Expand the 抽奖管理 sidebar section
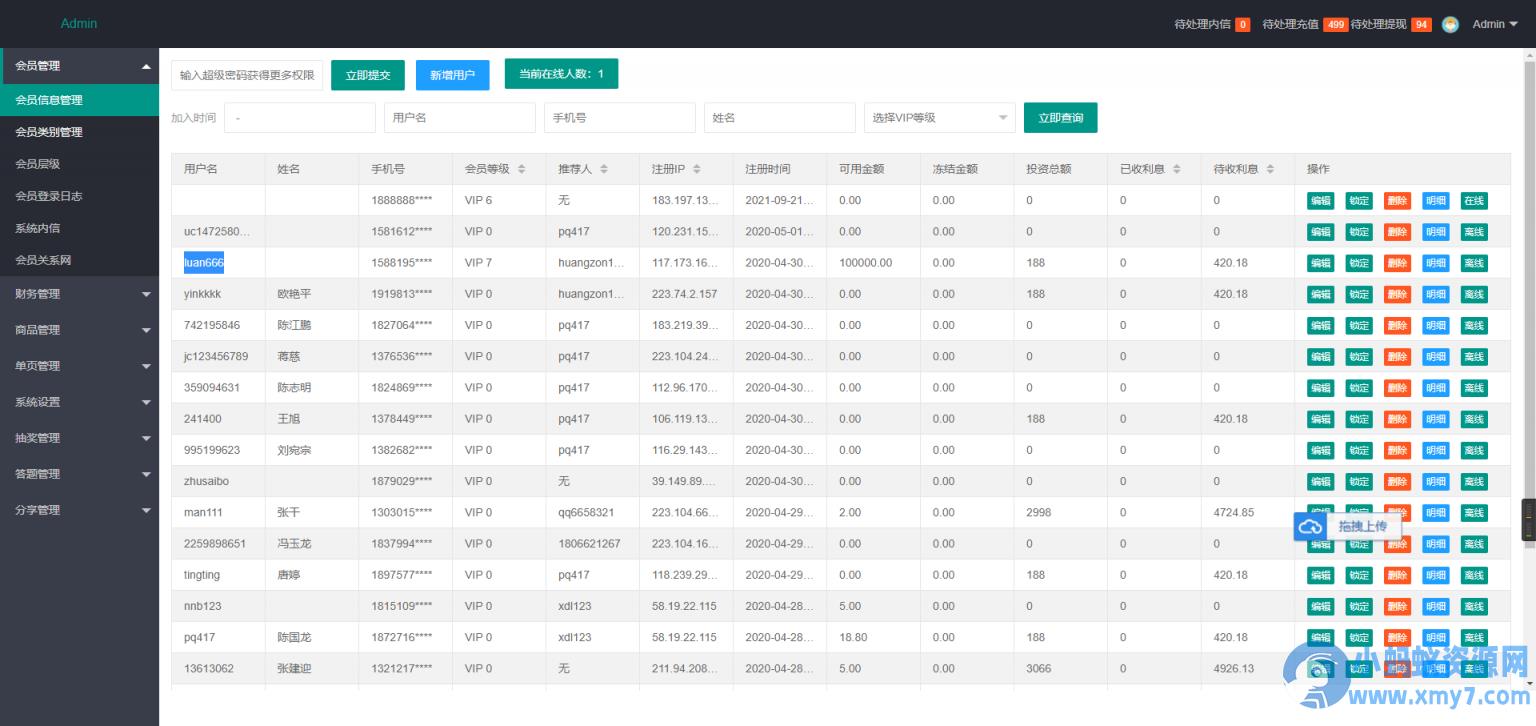 pos(79,438)
